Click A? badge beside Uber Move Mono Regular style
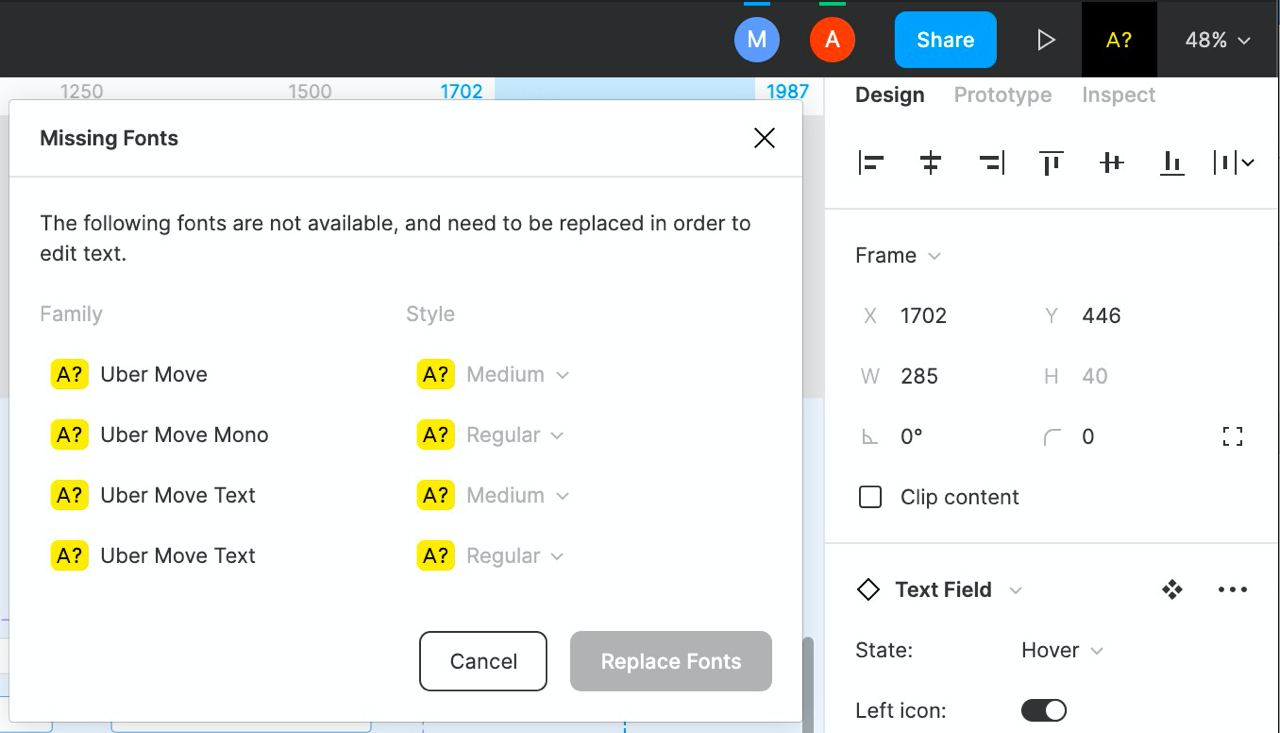The height and width of the screenshot is (733, 1280). click(436, 435)
